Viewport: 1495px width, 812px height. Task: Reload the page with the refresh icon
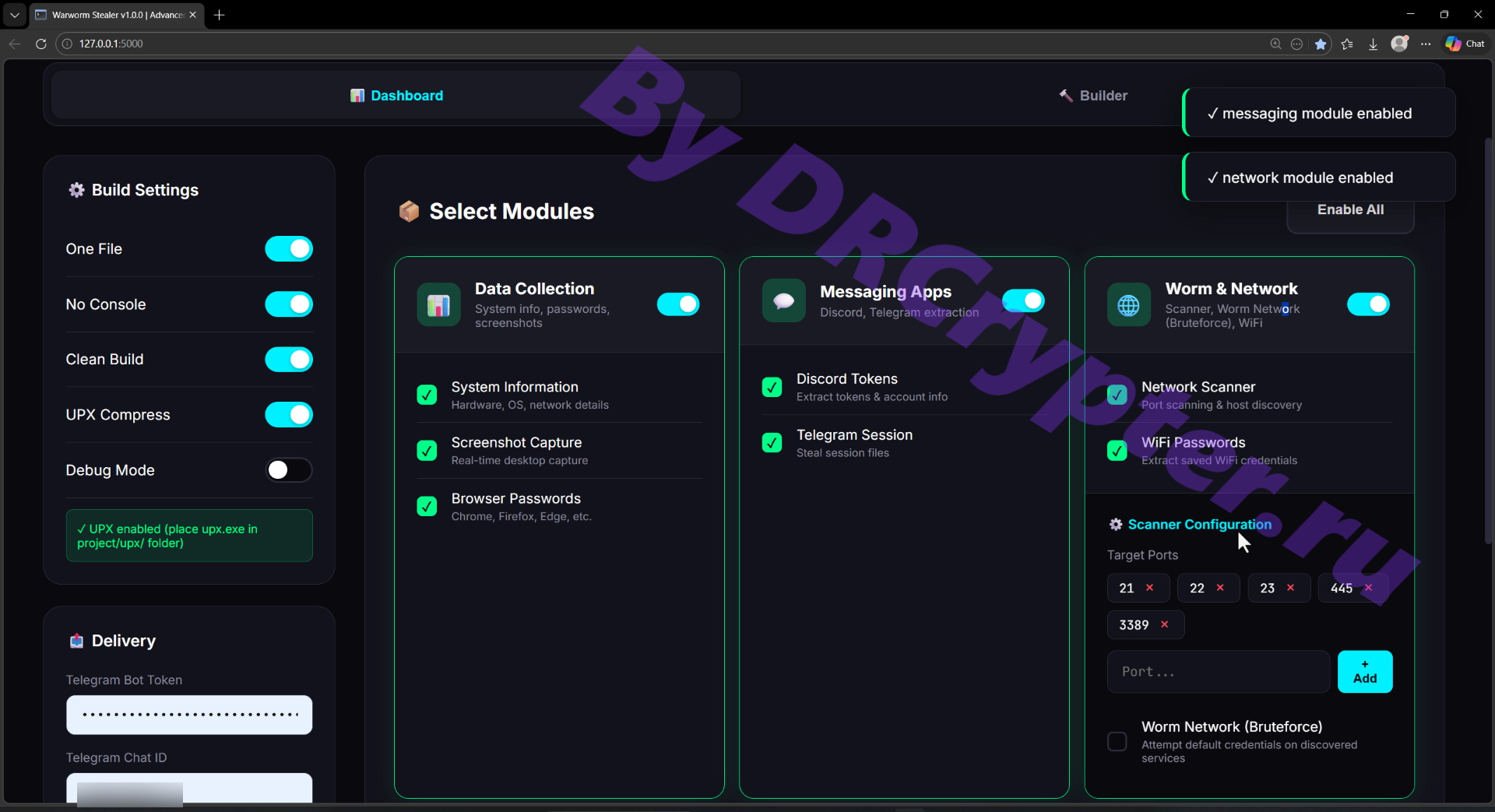41,44
